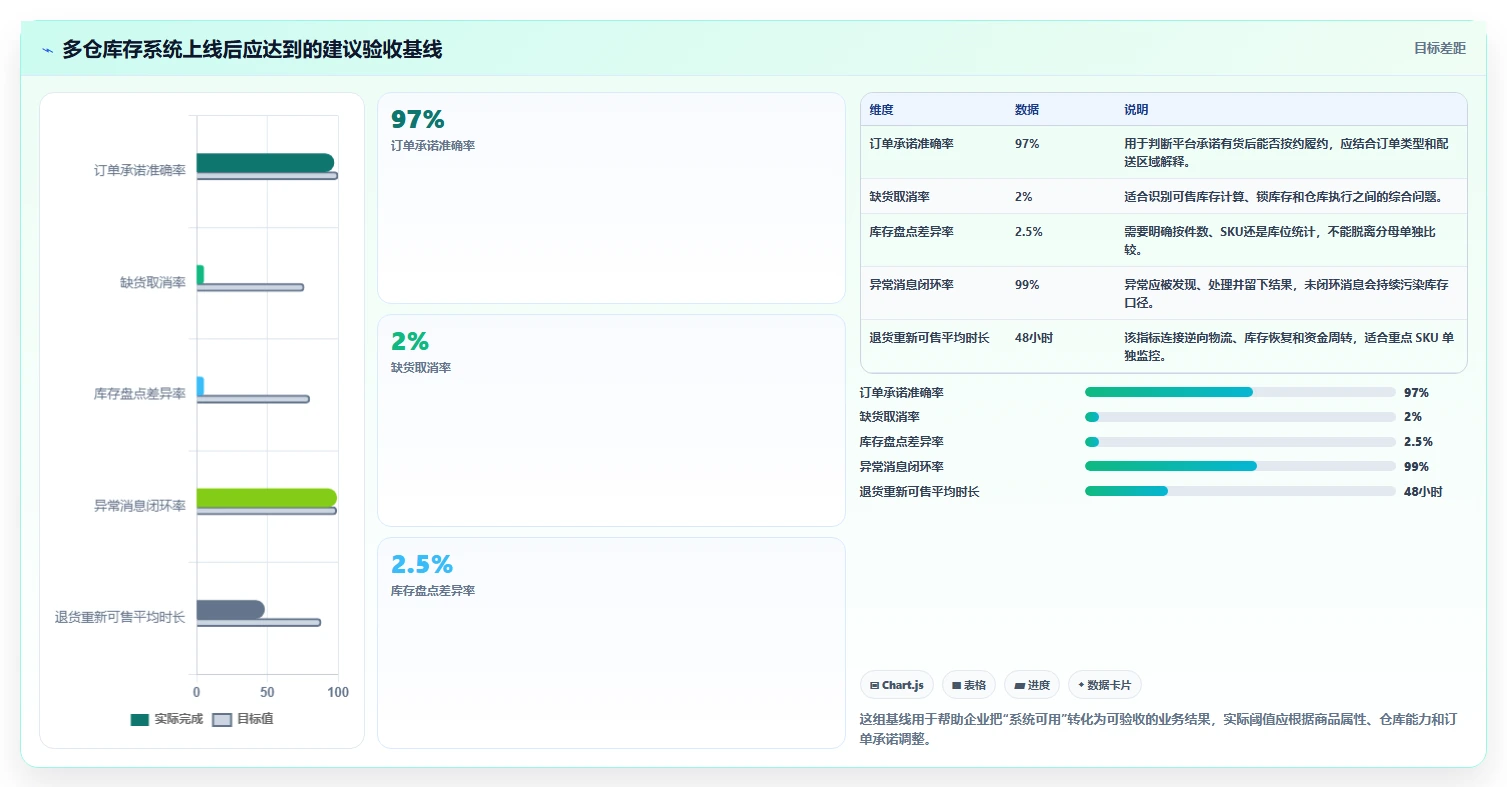This screenshot has width=1507, height=787.
Task: Open the 97% 订单承诺准确率 data card
Action: click(x=611, y=198)
